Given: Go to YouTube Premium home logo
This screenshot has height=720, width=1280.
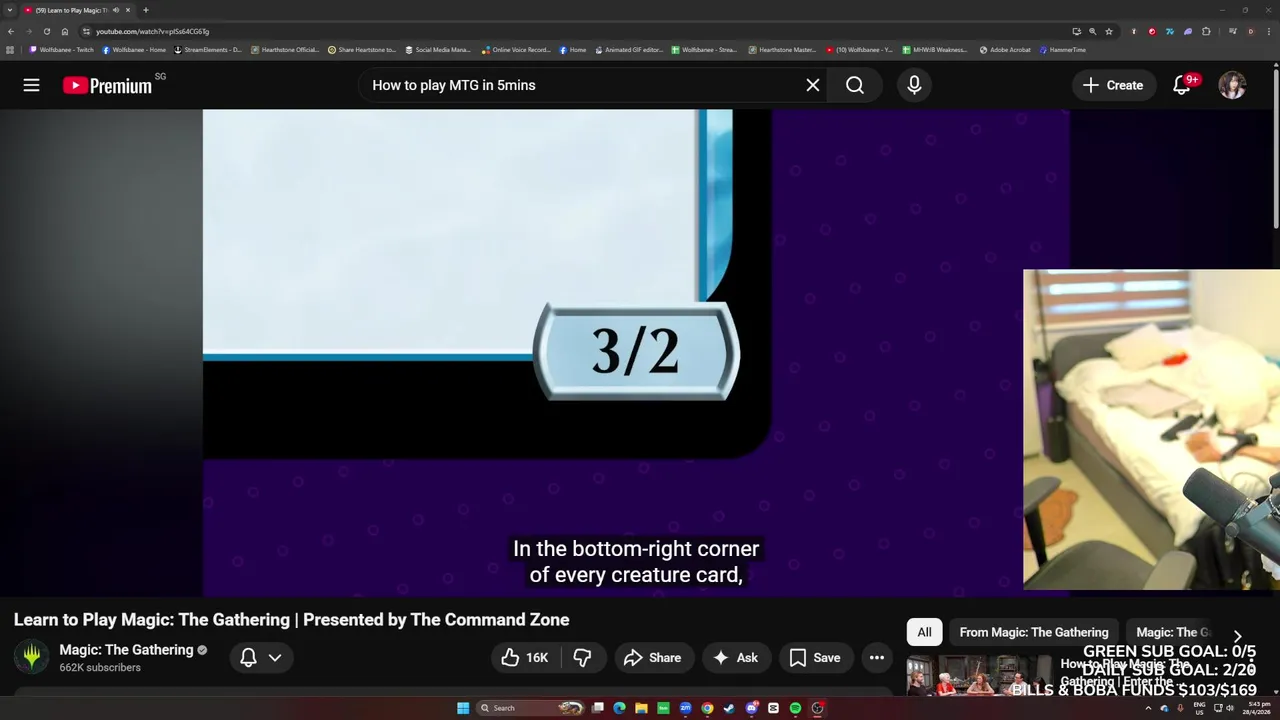Looking at the screenshot, I should (107, 85).
